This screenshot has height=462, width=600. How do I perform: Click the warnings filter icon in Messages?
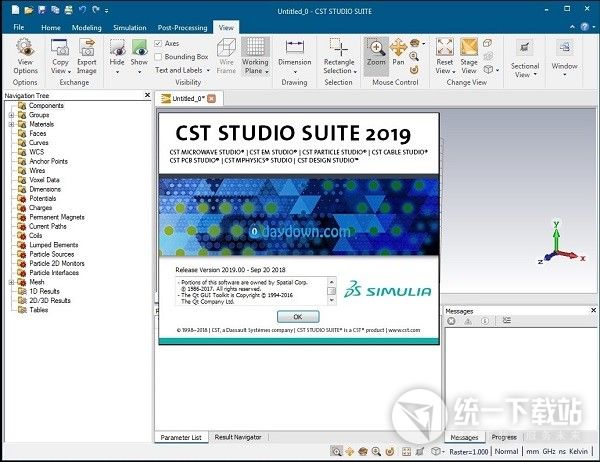tap(468, 321)
